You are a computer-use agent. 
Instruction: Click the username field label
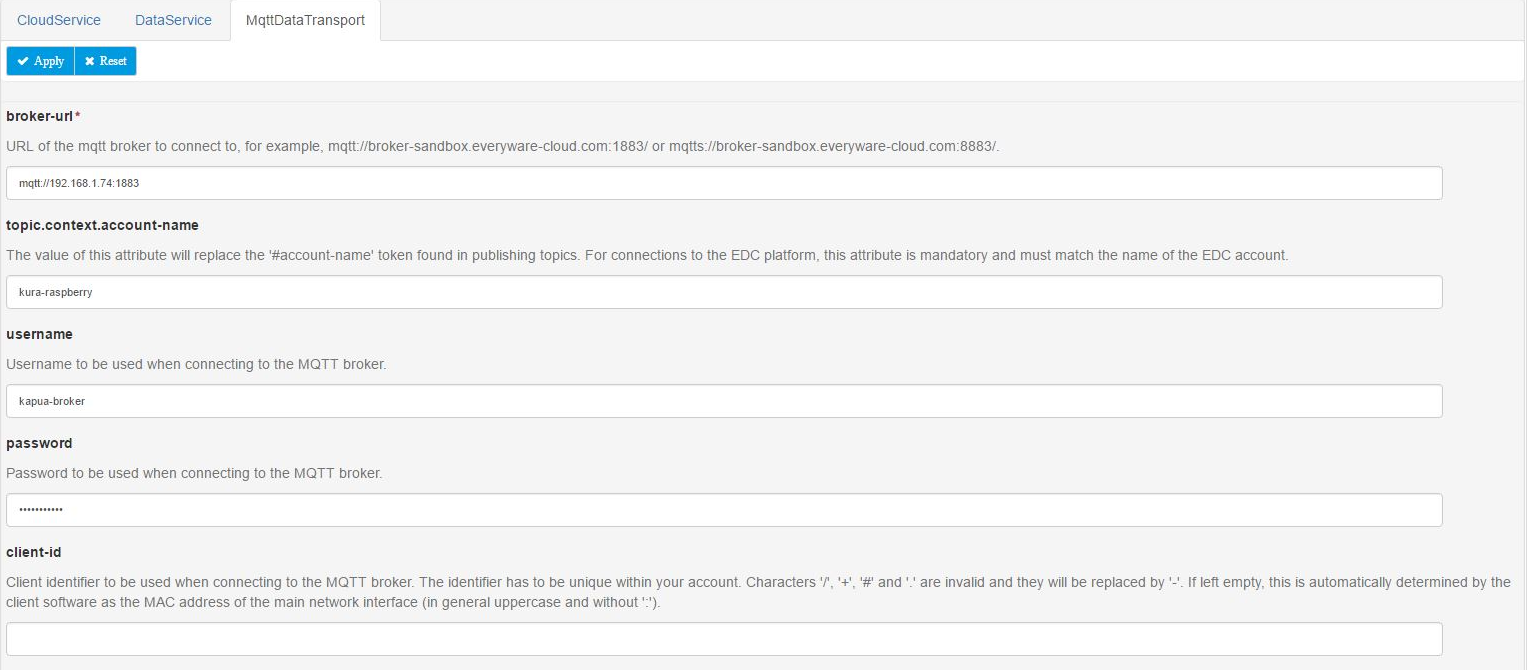39,334
